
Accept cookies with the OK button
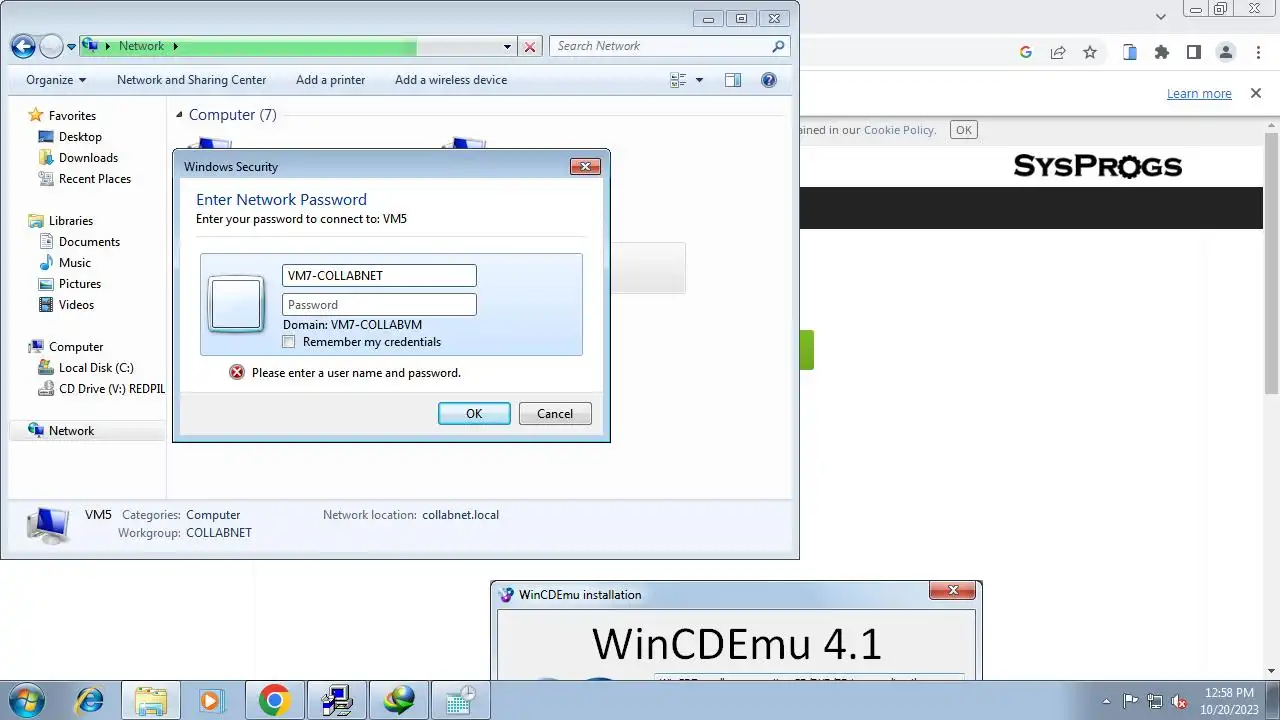[963, 130]
